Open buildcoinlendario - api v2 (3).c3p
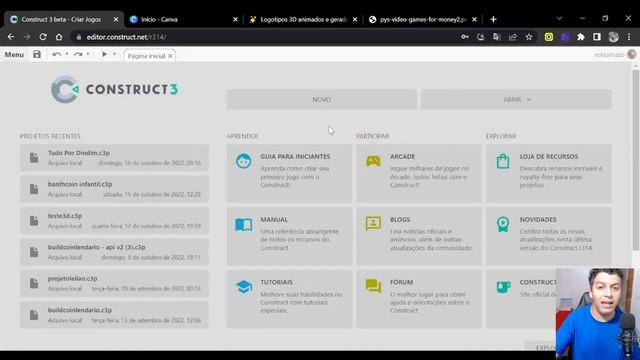Viewport: 640px width, 360px height. [114, 252]
